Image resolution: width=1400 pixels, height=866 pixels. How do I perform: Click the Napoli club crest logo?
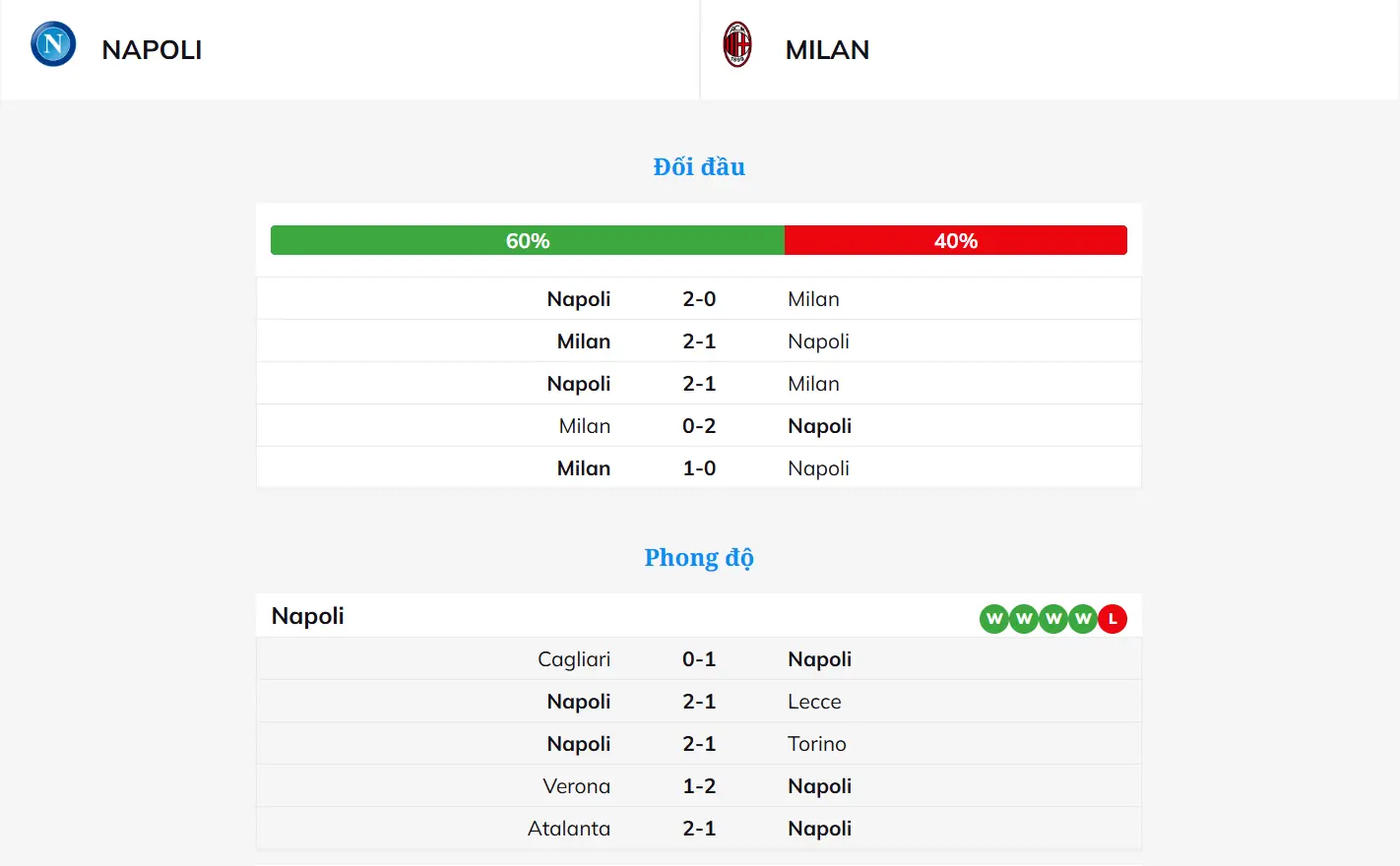[x=53, y=44]
